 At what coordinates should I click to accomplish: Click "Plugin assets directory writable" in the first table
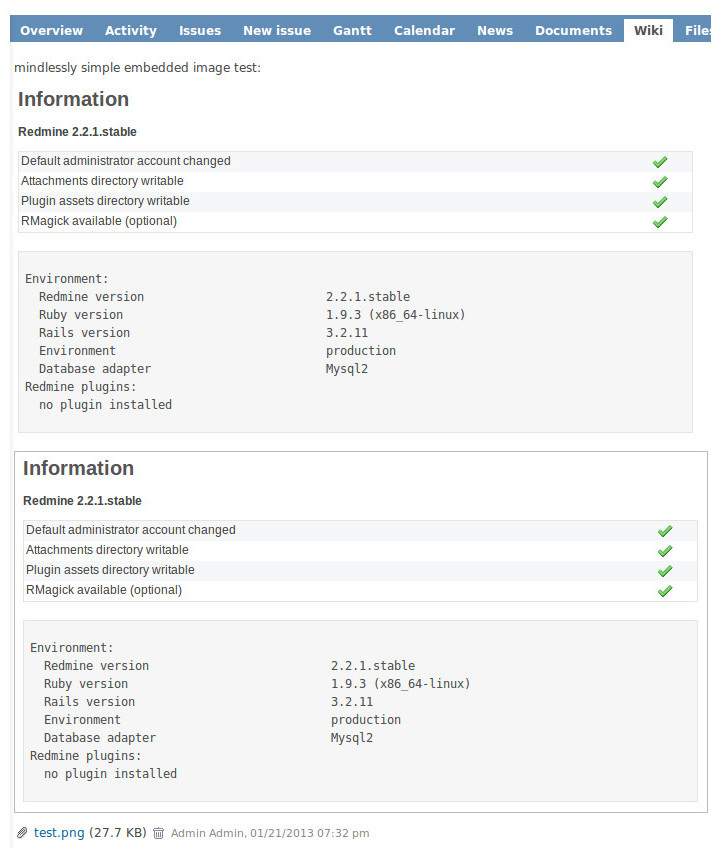105,201
